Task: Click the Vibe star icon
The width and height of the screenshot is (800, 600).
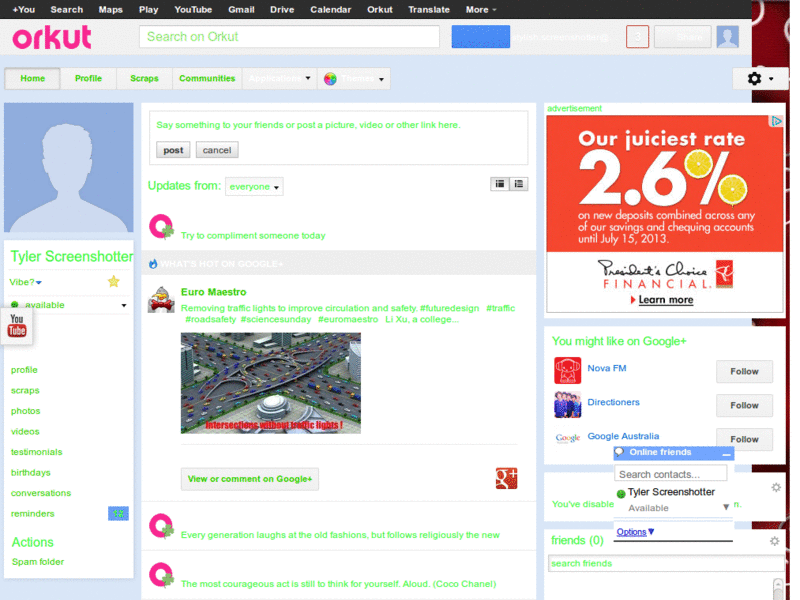Action: pyautogui.click(x=114, y=281)
